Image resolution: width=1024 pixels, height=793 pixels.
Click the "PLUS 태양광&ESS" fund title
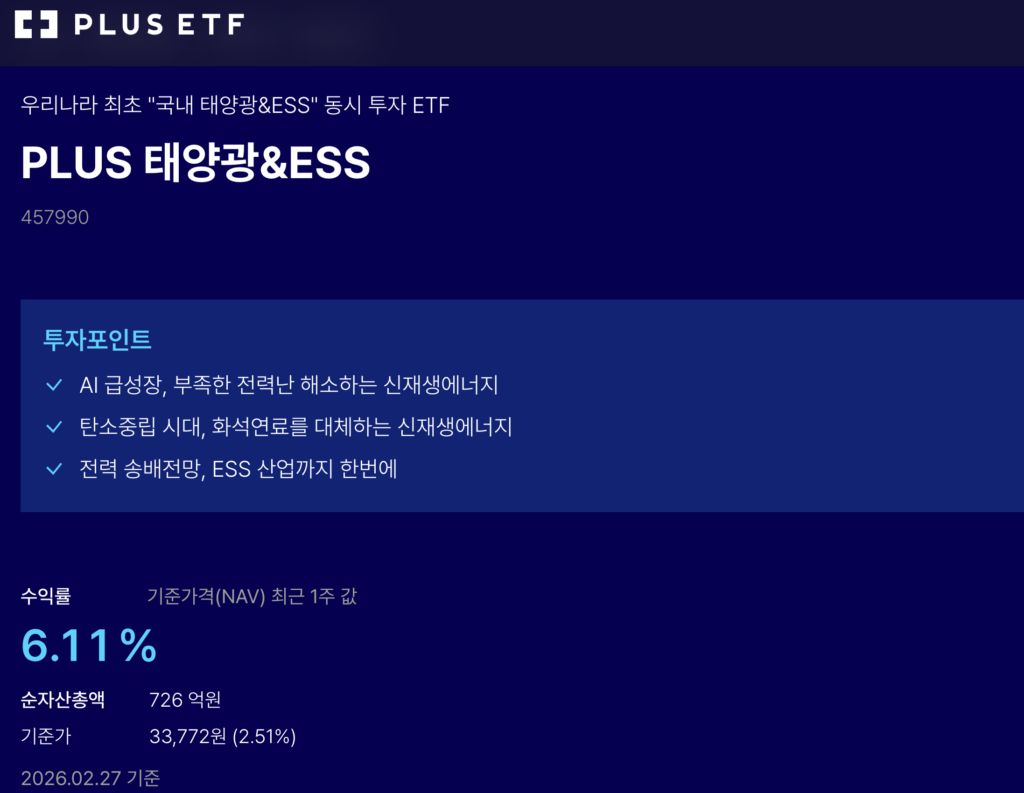[196, 164]
